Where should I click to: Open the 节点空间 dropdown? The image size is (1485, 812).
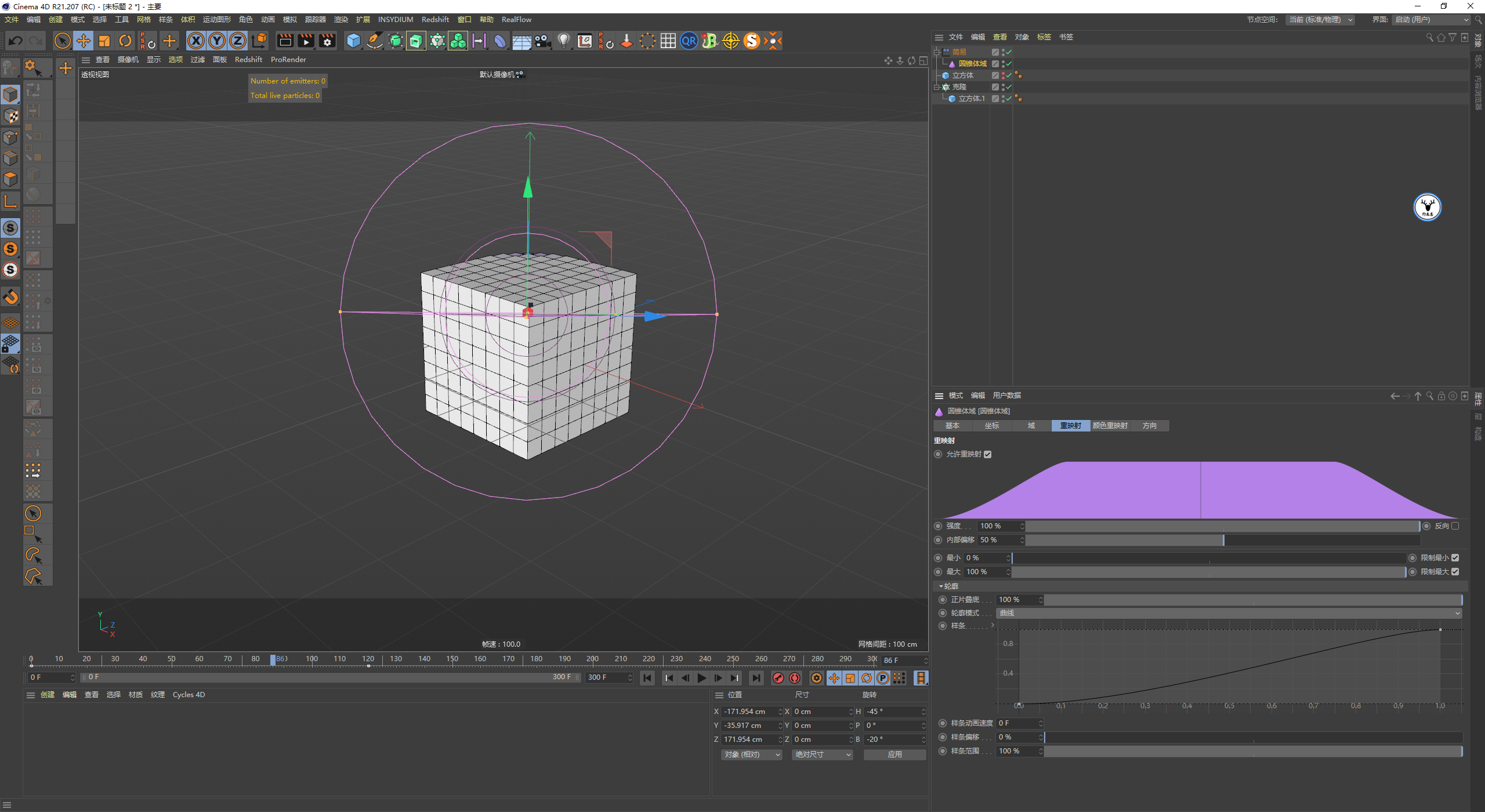tap(1320, 20)
